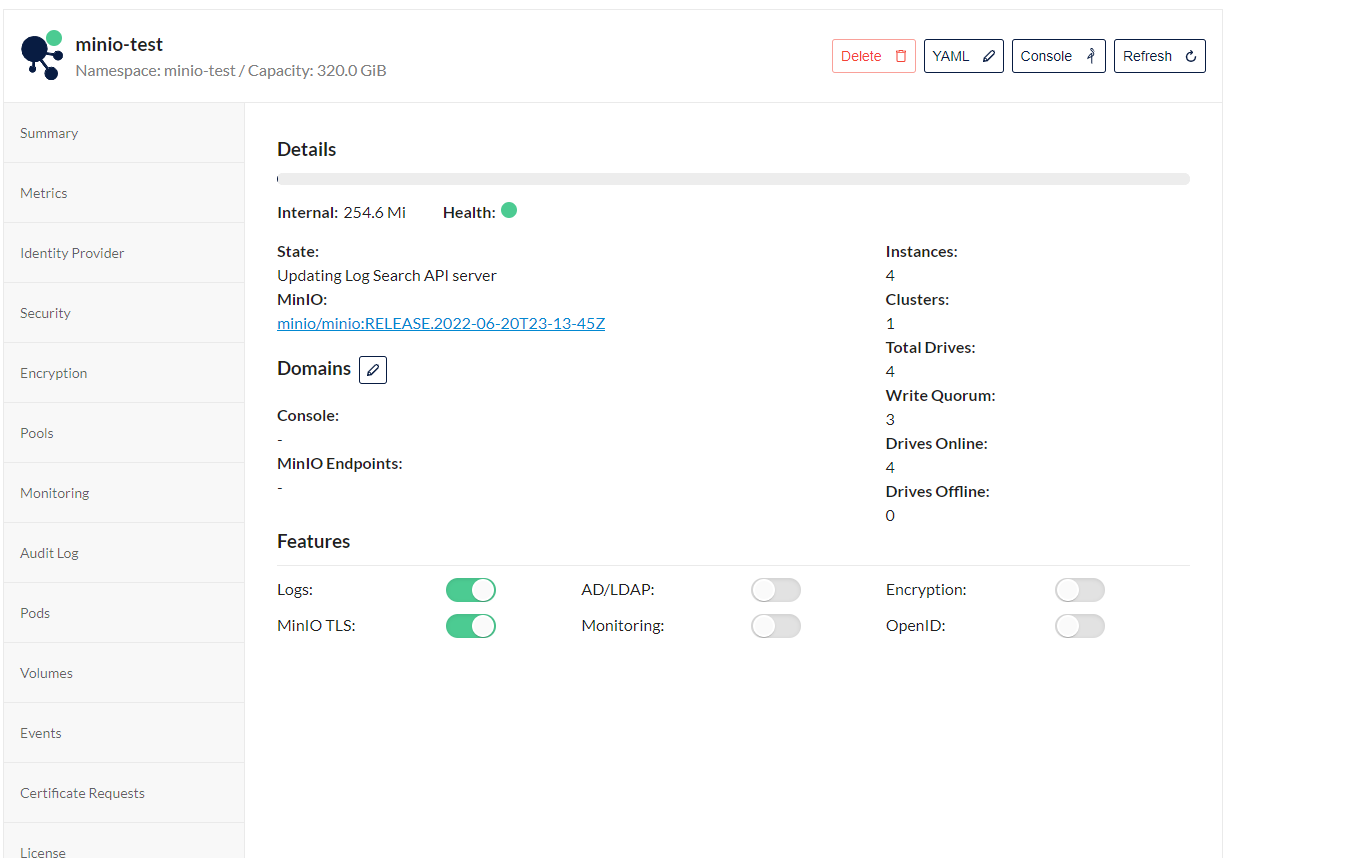
Task: Switch to Identity Provider tab
Action: (124, 253)
